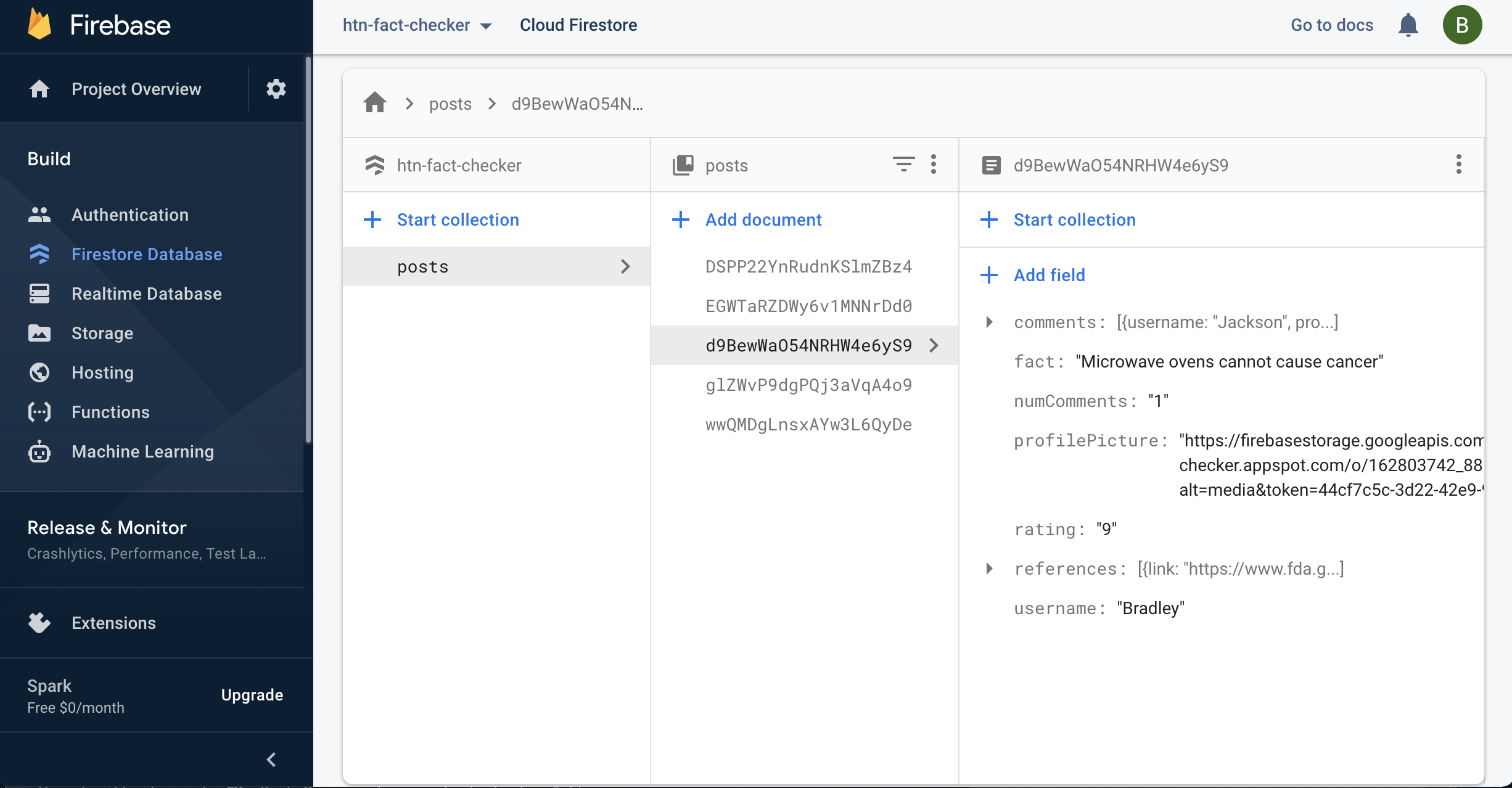Open Realtime Database in the sidebar
Image resolution: width=1512 pixels, height=788 pixels.
(146, 293)
